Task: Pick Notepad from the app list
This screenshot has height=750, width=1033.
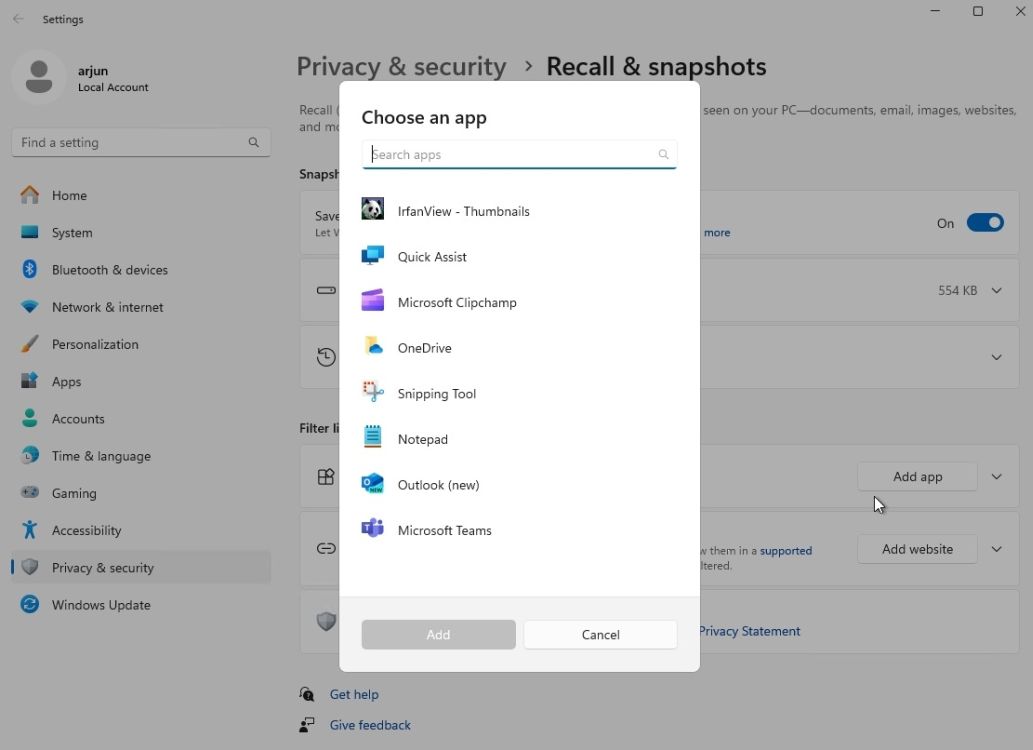Action: point(519,438)
